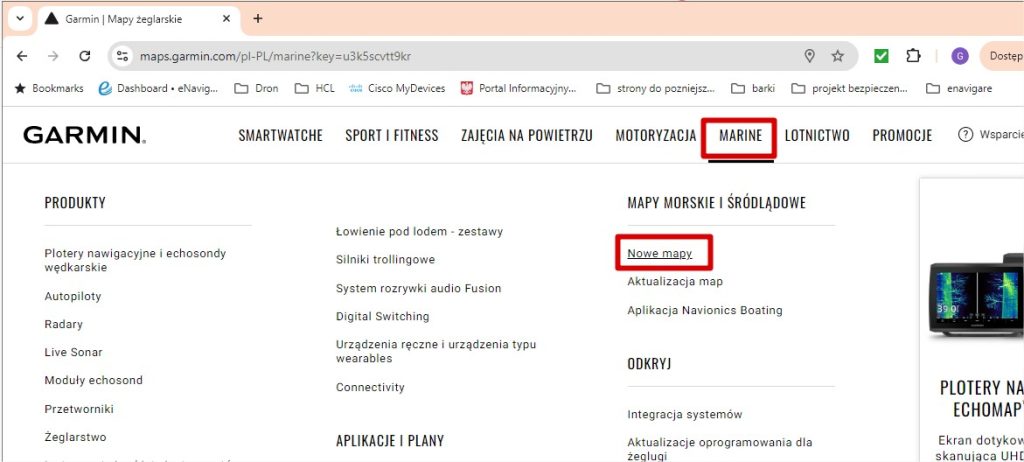Bookmark this page with star icon
1024x462 pixels.
click(838, 56)
